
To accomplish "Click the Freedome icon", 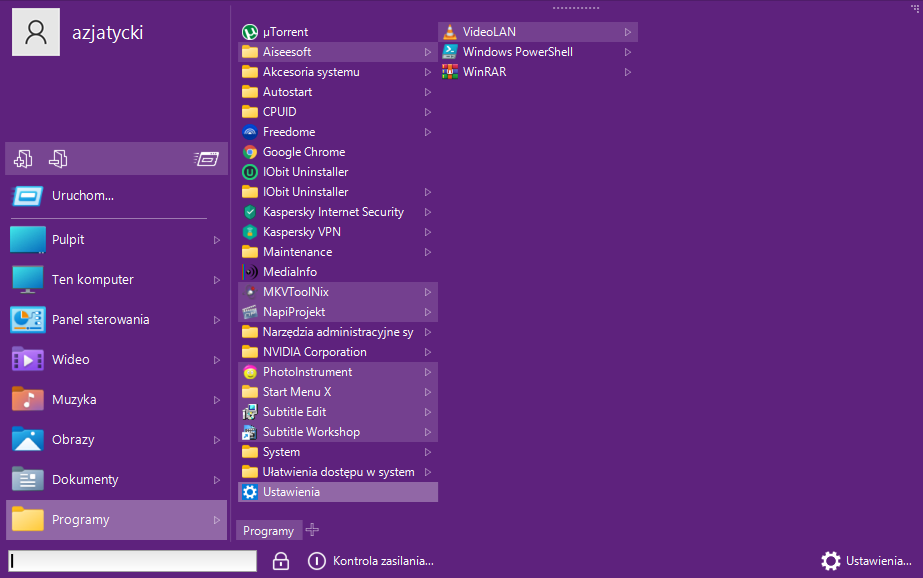I will pyautogui.click(x=250, y=132).
